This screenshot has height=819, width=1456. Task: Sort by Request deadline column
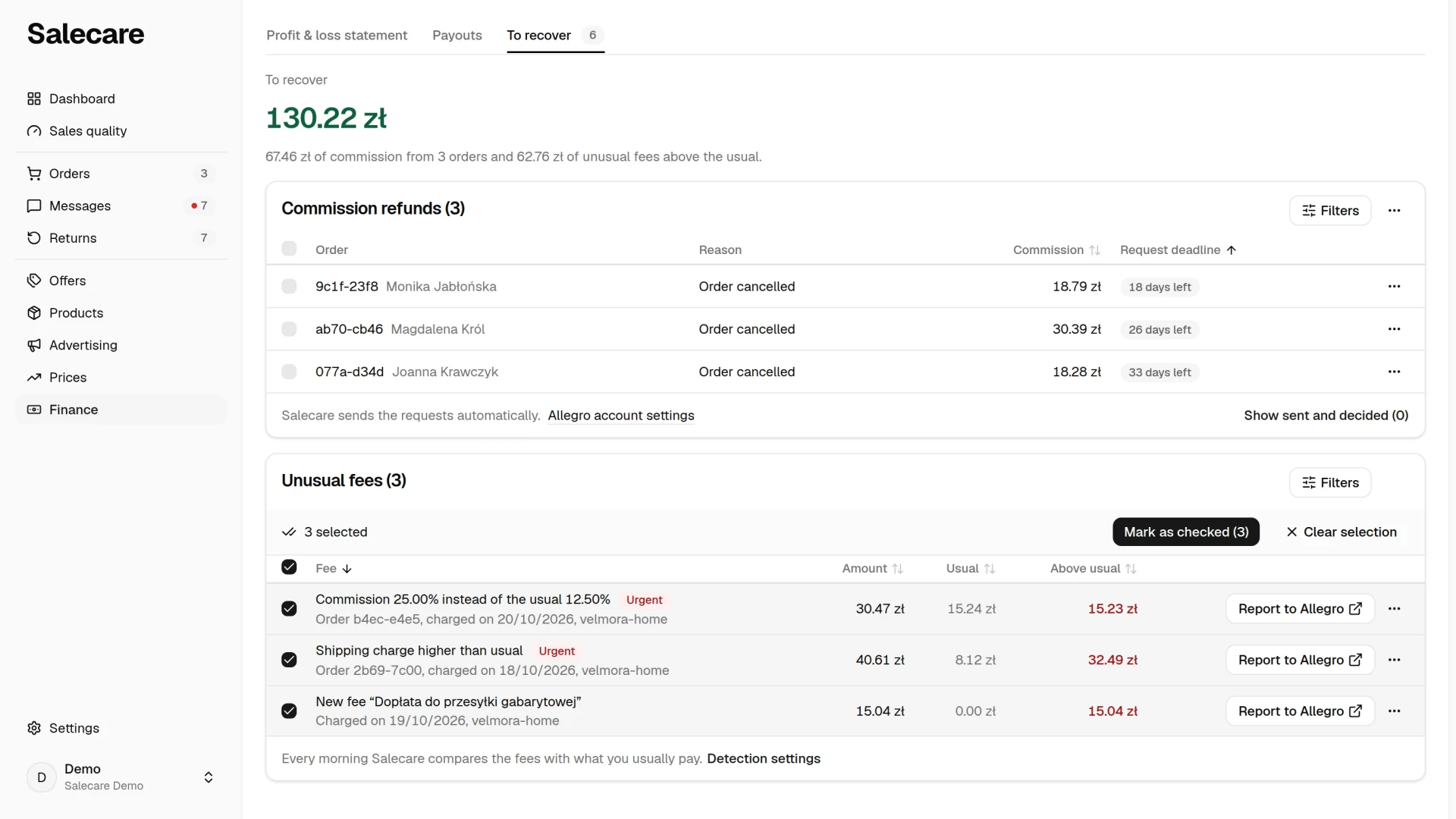[1178, 250]
